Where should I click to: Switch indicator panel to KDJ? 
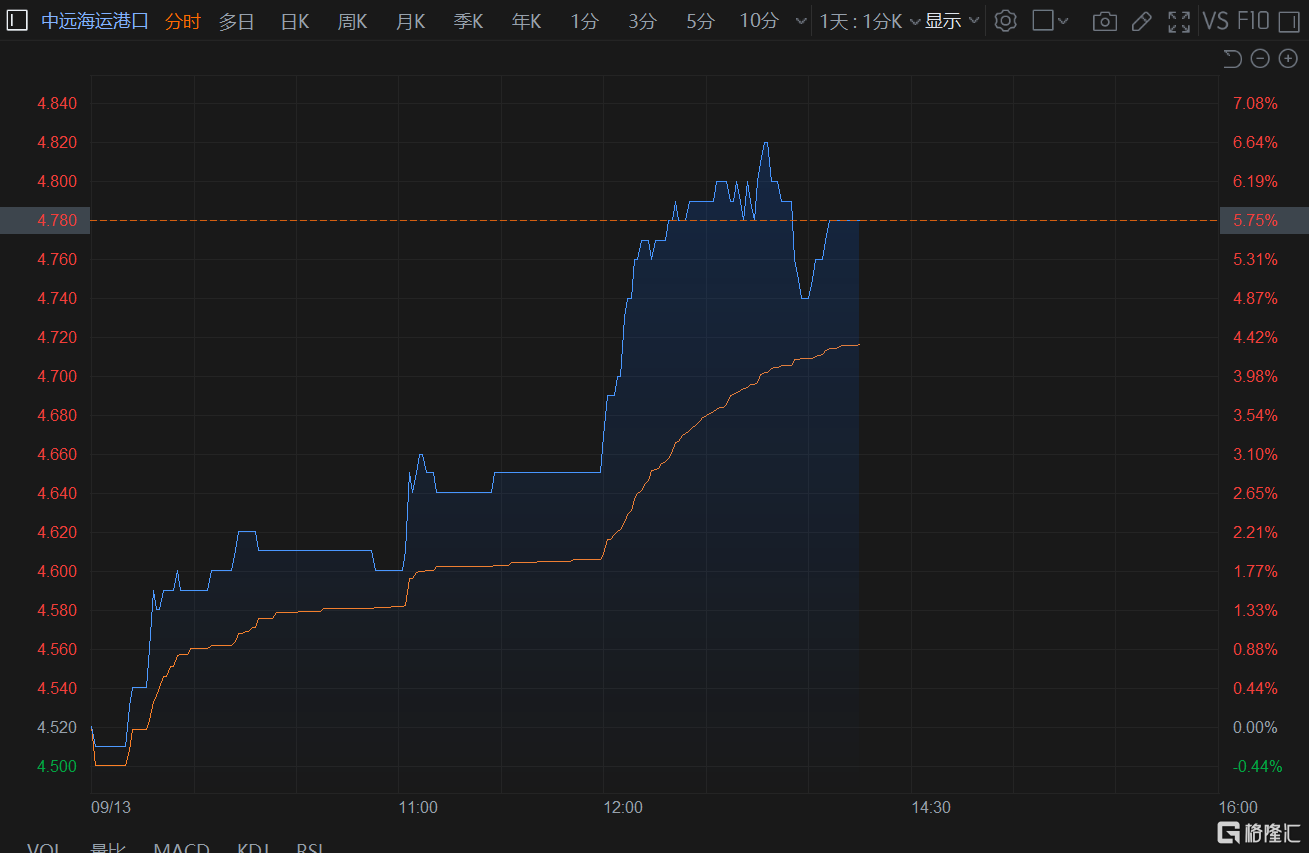pos(253,848)
